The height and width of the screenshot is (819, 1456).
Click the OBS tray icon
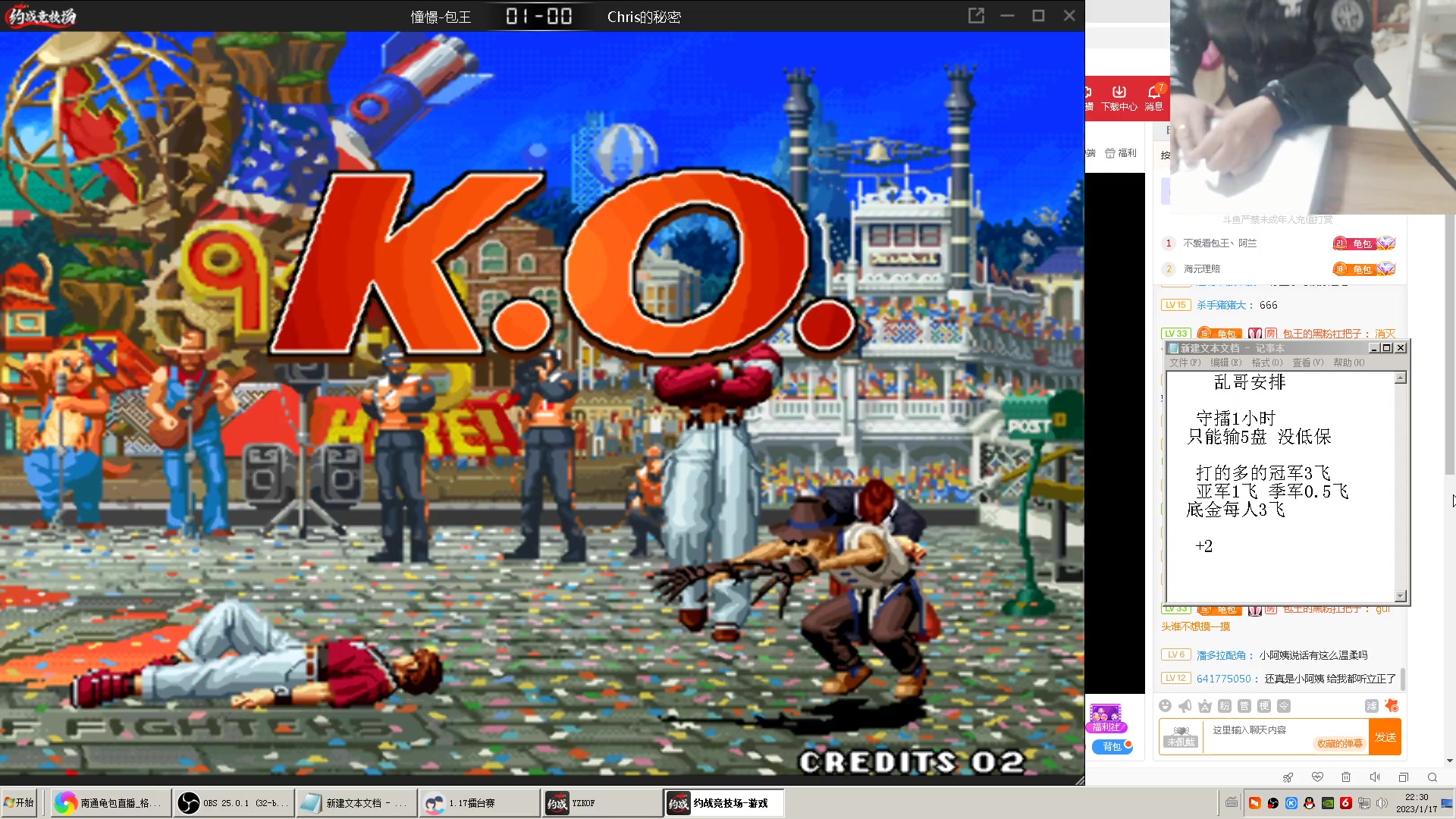pos(1273,803)
